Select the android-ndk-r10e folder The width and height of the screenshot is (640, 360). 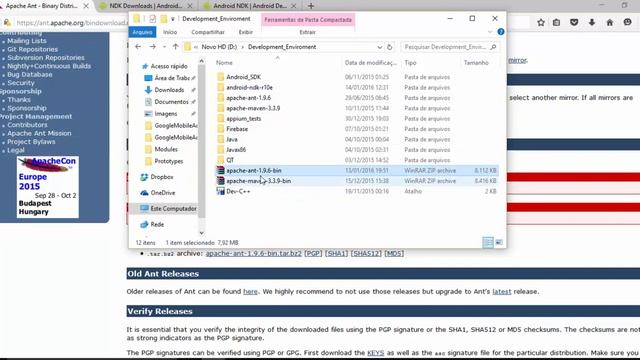click(x=249, y=87)
